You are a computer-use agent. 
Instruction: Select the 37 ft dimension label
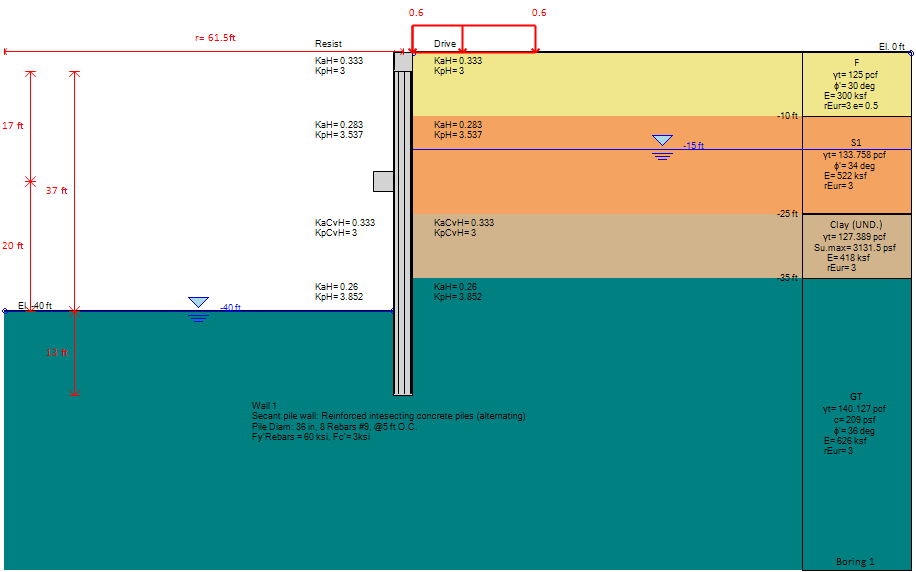click(x=57, y=190)
